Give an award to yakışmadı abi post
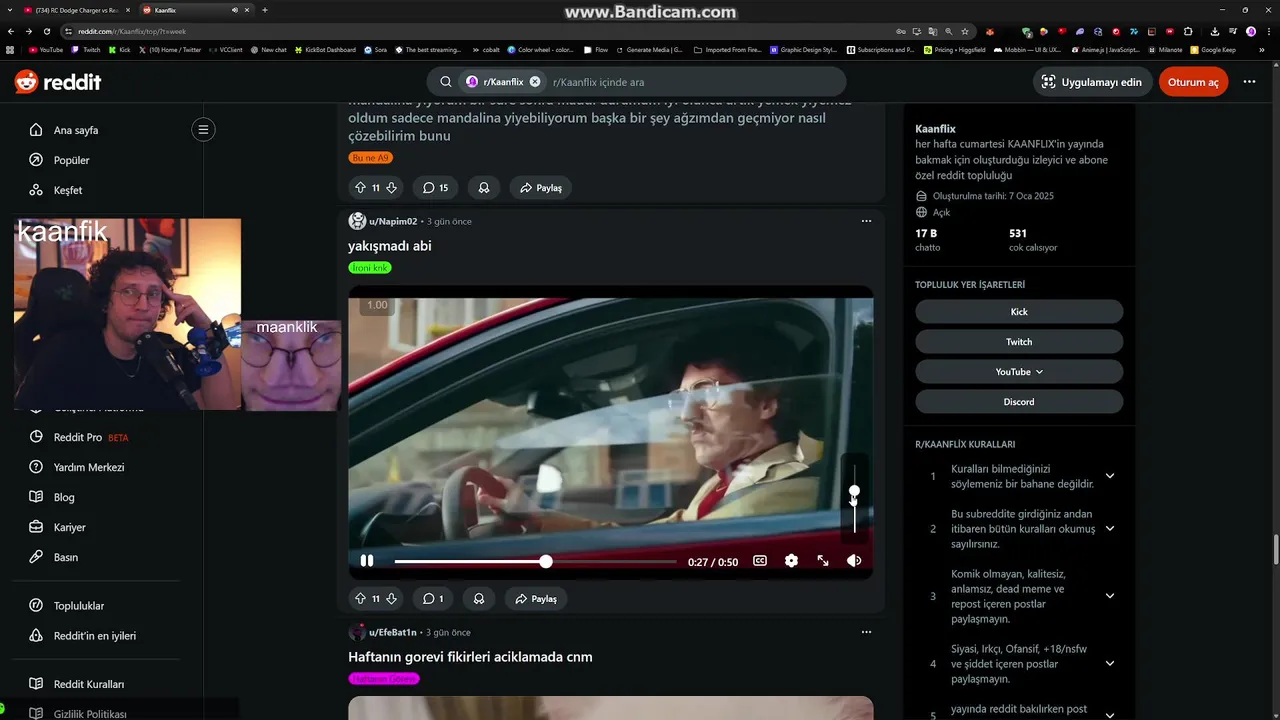Viewport: 1280px width, 720px height. click(479, 599)
